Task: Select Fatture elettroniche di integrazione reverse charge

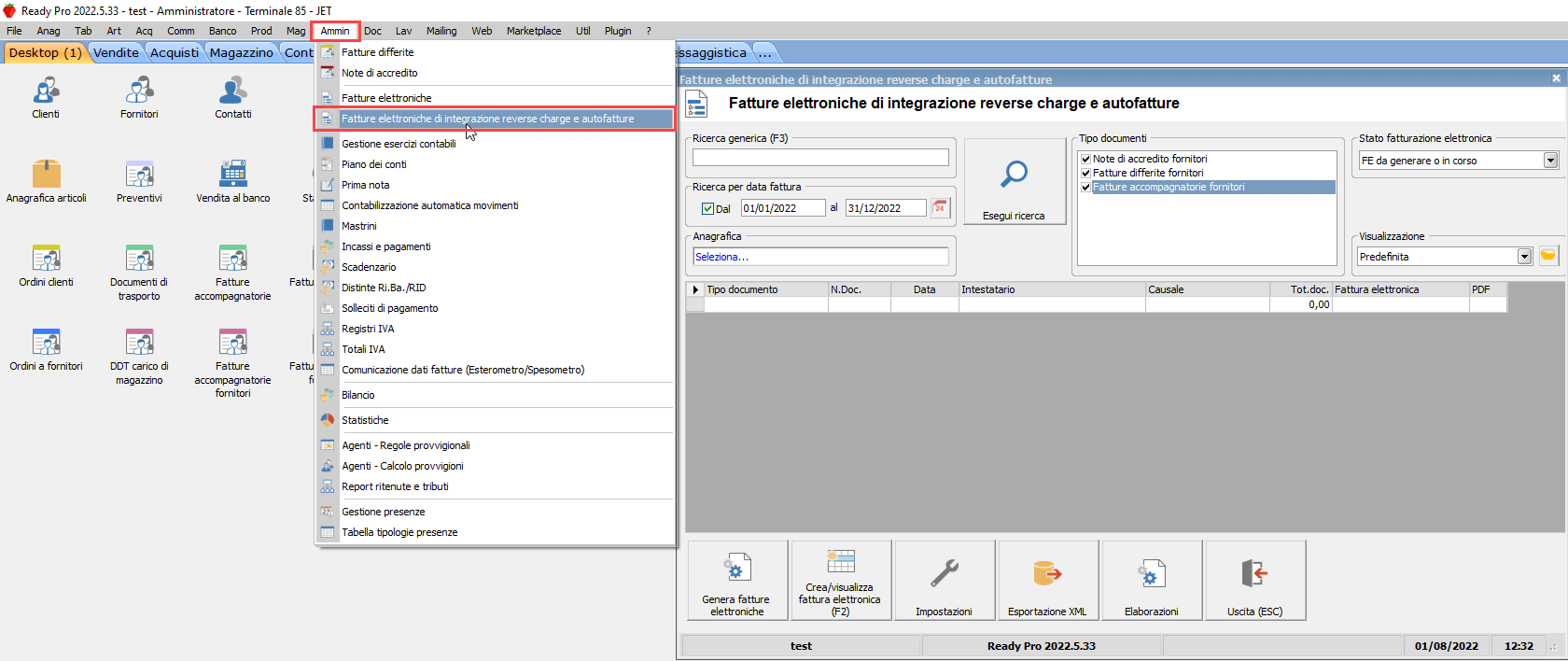Action: [495, 119]
